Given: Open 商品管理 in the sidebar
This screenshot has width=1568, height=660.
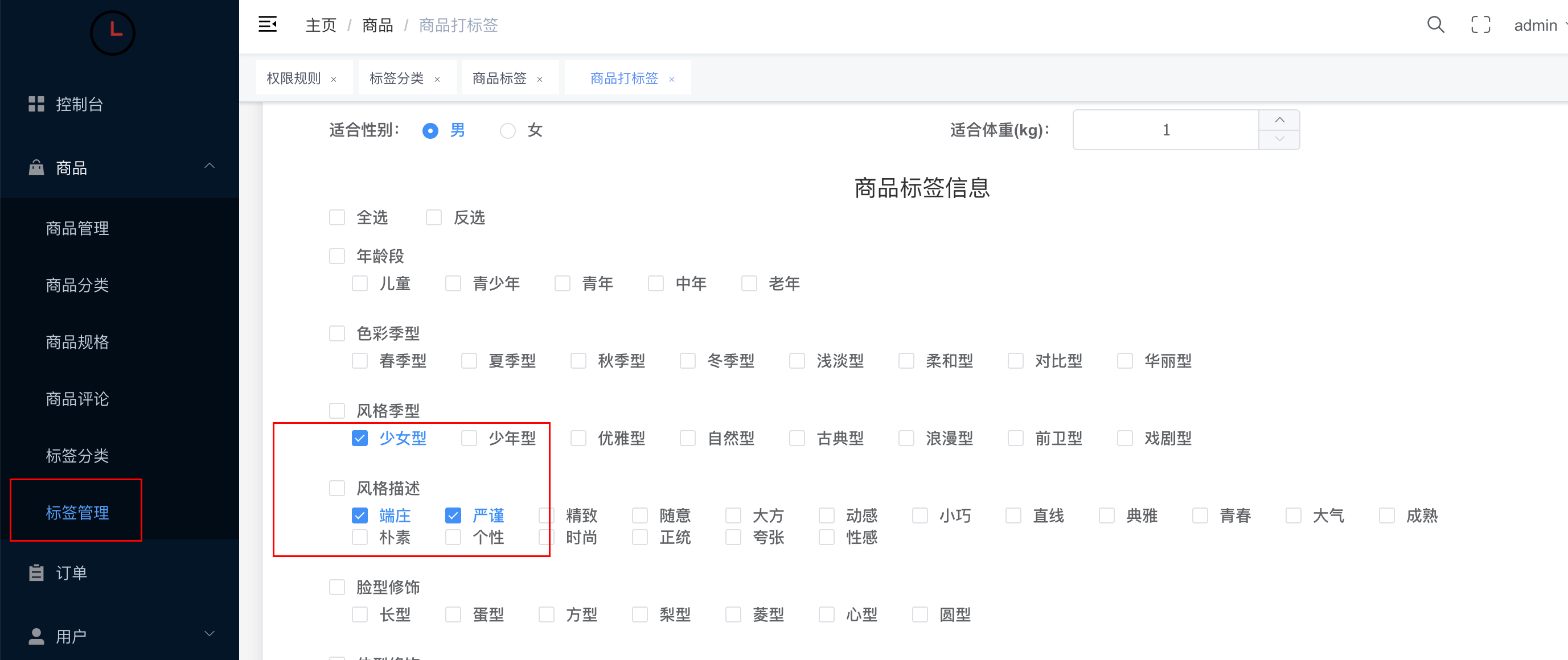Looking at the screenshot, I should [77, 228].
